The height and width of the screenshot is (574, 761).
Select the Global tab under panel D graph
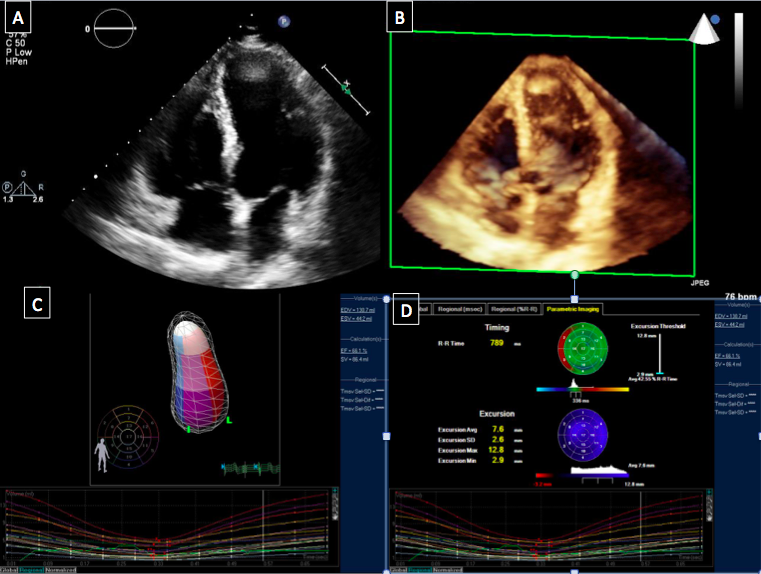(399, 570)
